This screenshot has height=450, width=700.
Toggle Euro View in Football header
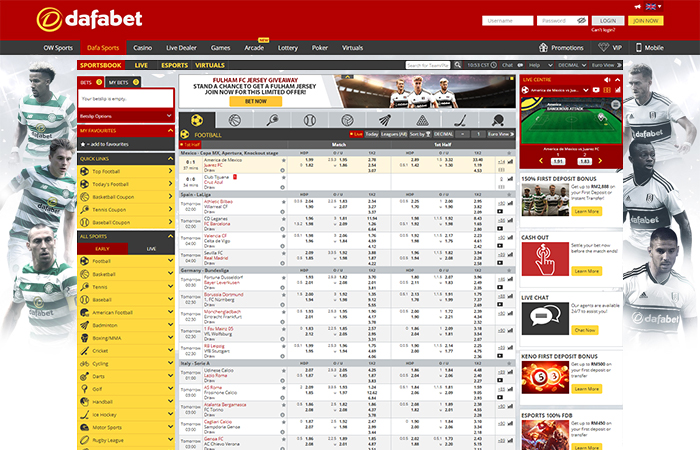pyautogui.click(x=500, y=134)
